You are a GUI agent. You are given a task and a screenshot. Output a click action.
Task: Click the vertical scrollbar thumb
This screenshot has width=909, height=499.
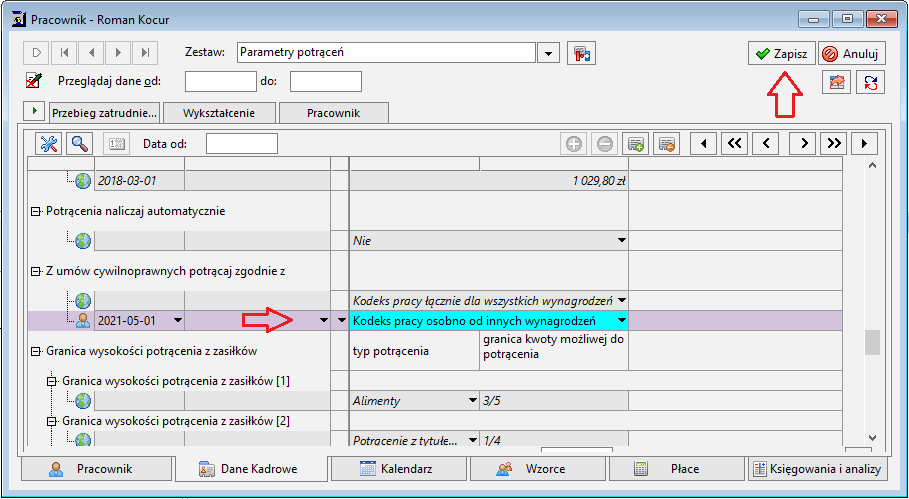click(x=872, y=343)
